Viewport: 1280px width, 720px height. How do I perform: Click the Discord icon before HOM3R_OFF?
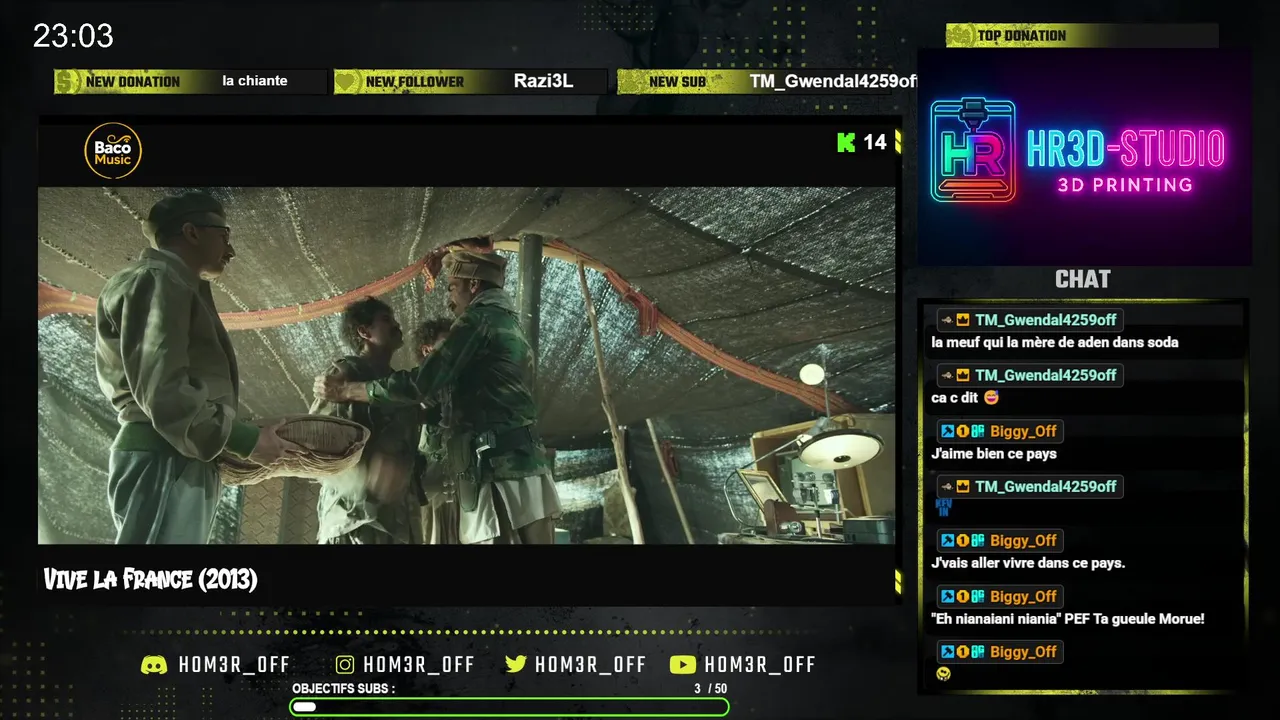[x=154, y=665]
